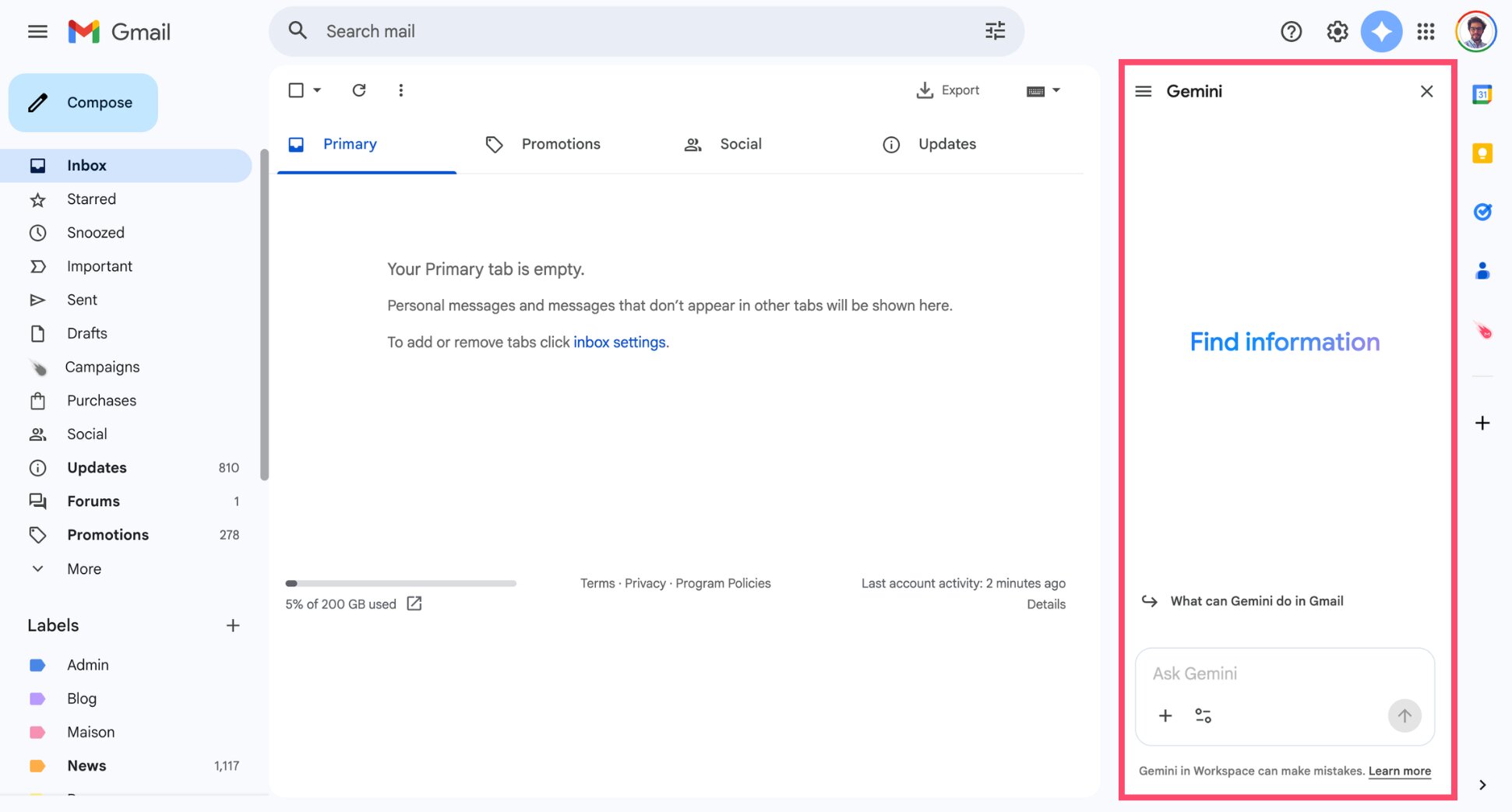Open Google Keep side panel icon
1512x812 pixels.
[1482, 153]
